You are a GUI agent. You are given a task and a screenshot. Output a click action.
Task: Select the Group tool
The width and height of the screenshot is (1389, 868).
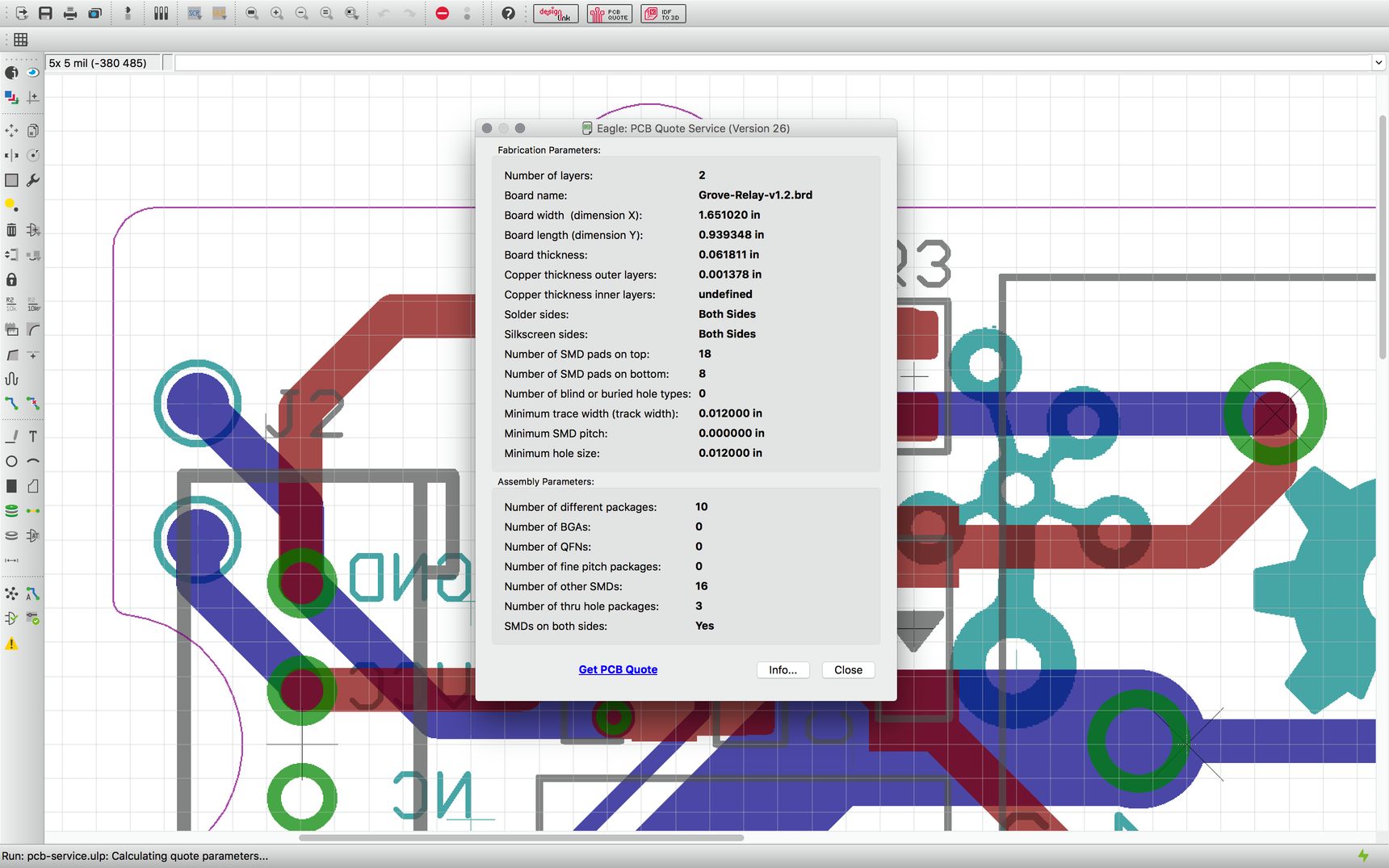[11, 181]
